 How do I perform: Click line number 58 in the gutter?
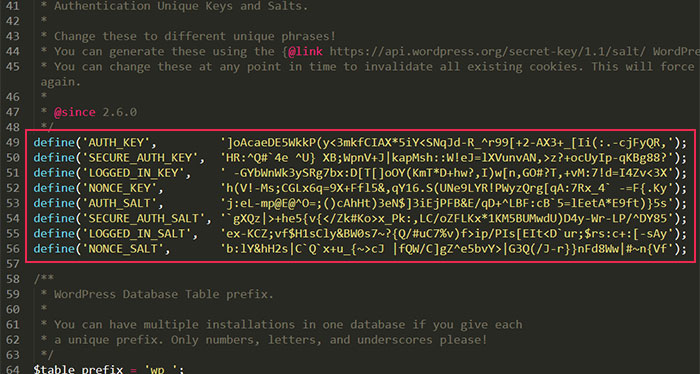13,279
